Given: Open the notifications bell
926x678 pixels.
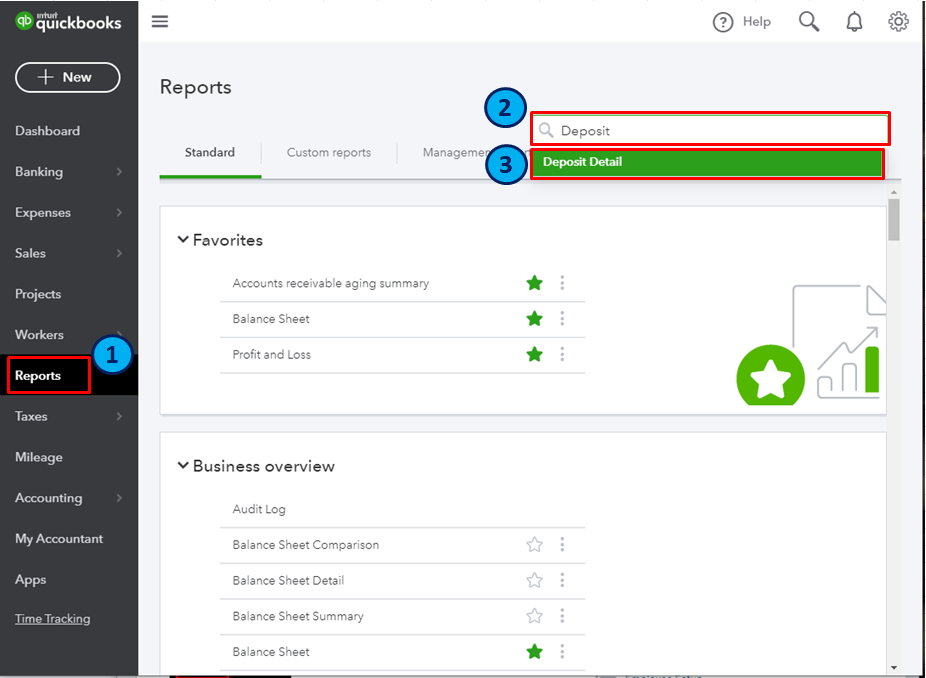Looking at the screenshot, I should coord(854,22).
